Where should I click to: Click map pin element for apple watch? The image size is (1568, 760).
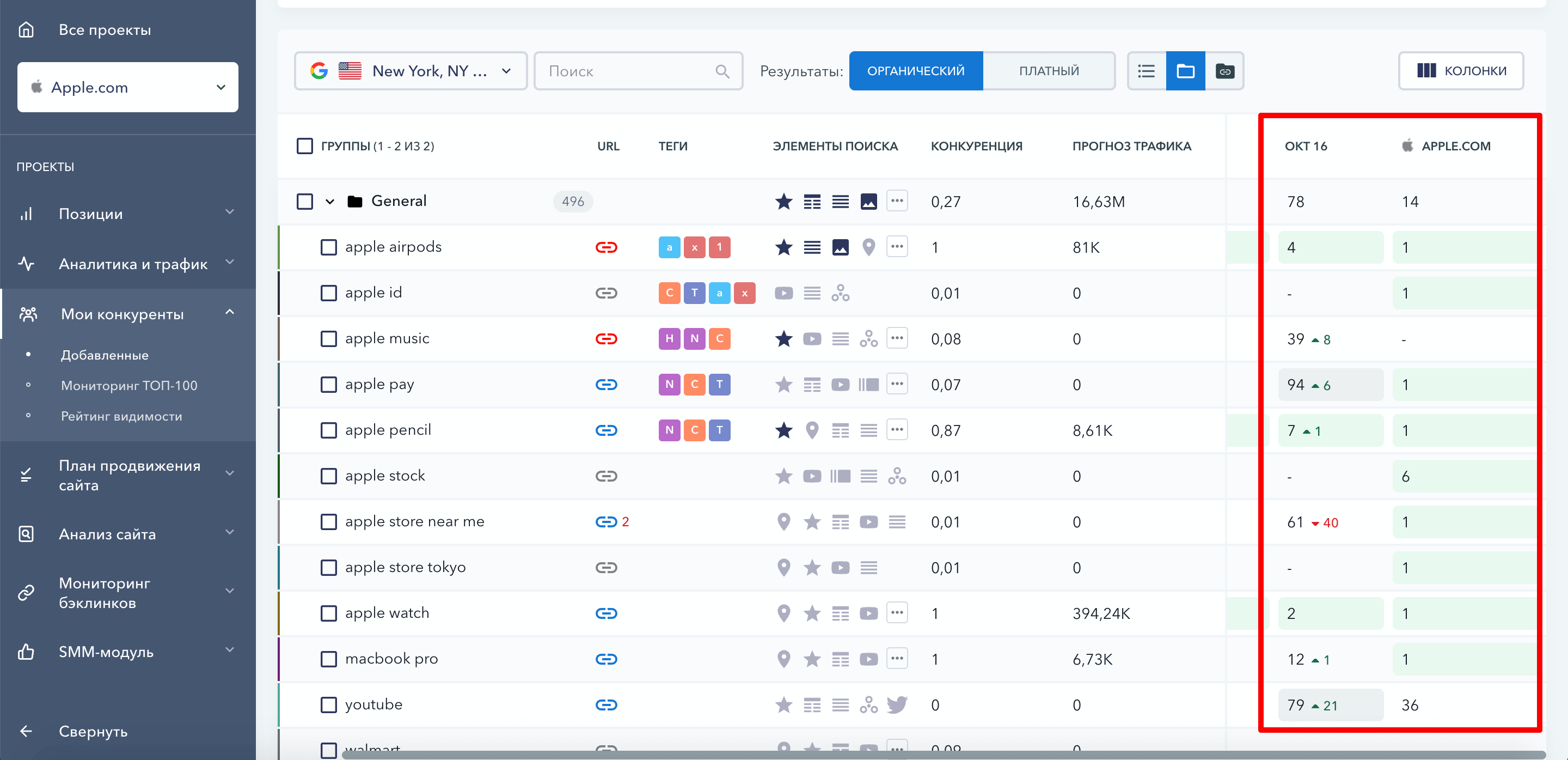[x=783, y=613]
